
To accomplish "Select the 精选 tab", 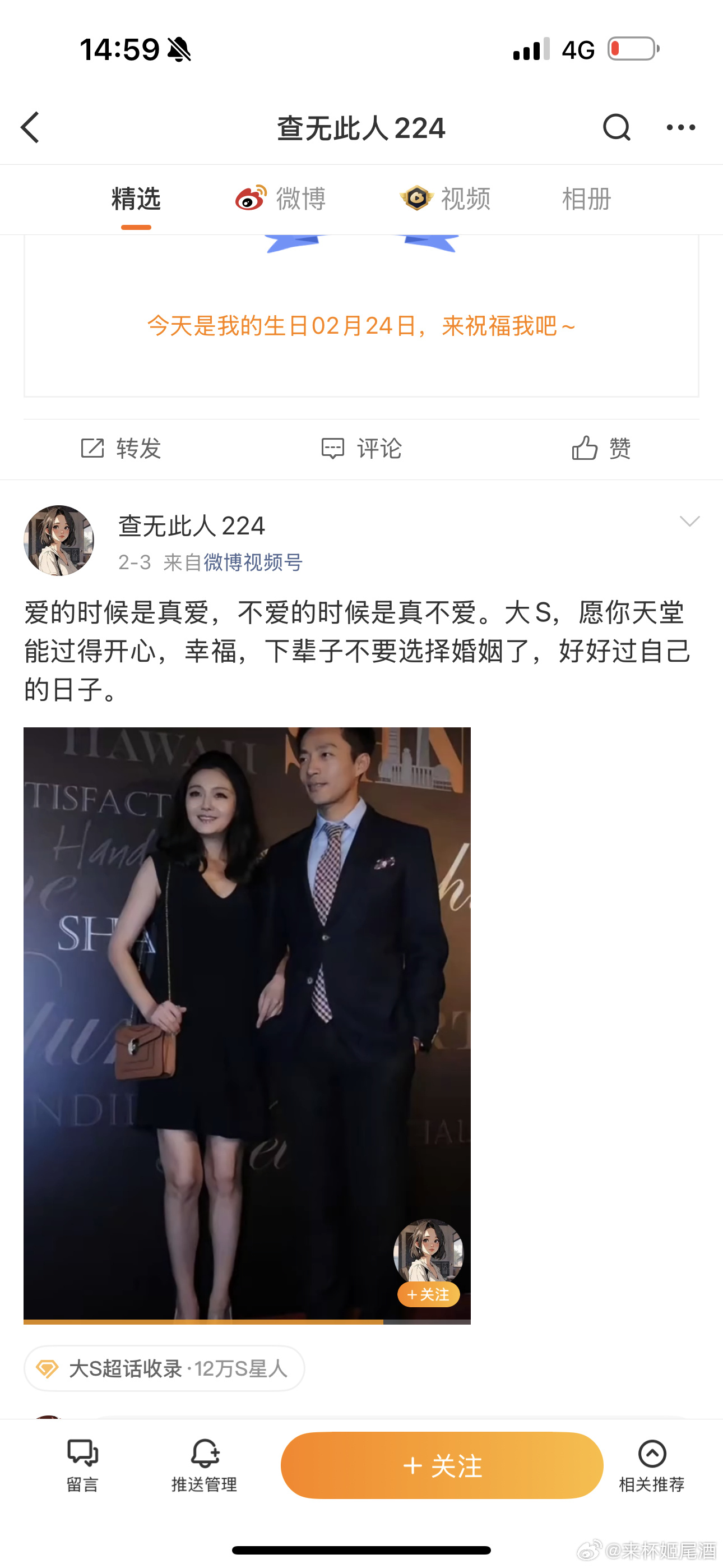I will (136, 199).
